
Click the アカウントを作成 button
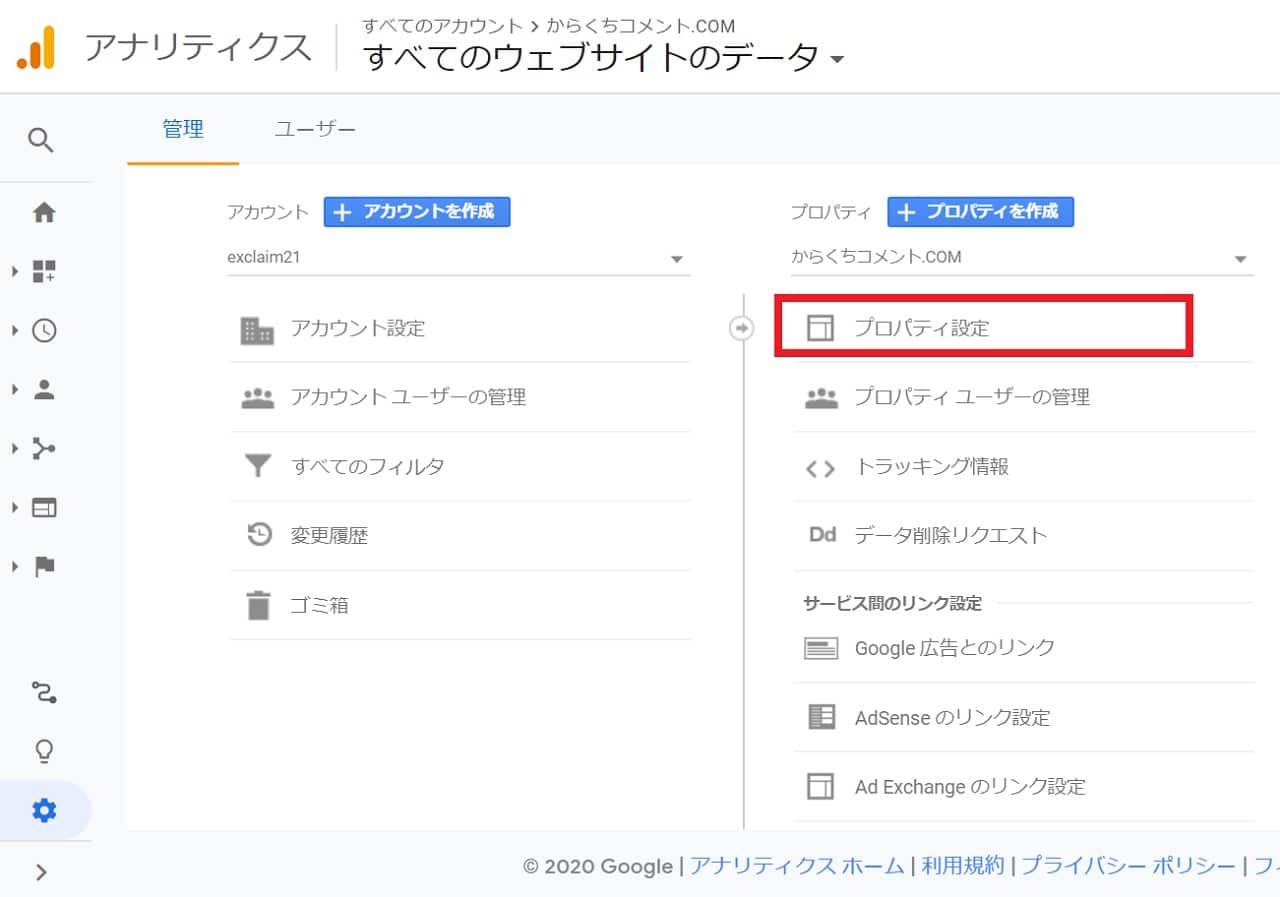point(417,212)
